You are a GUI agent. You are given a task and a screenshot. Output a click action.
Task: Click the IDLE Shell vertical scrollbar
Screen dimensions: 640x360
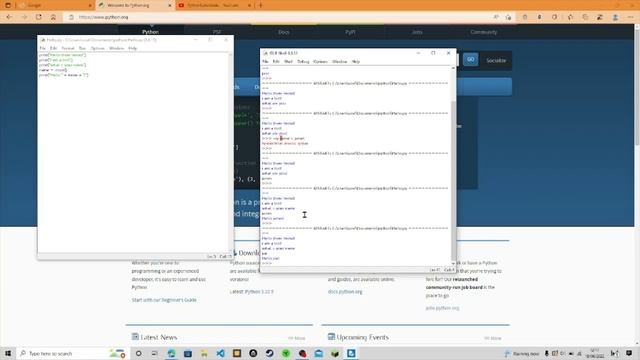coord(453,180)
